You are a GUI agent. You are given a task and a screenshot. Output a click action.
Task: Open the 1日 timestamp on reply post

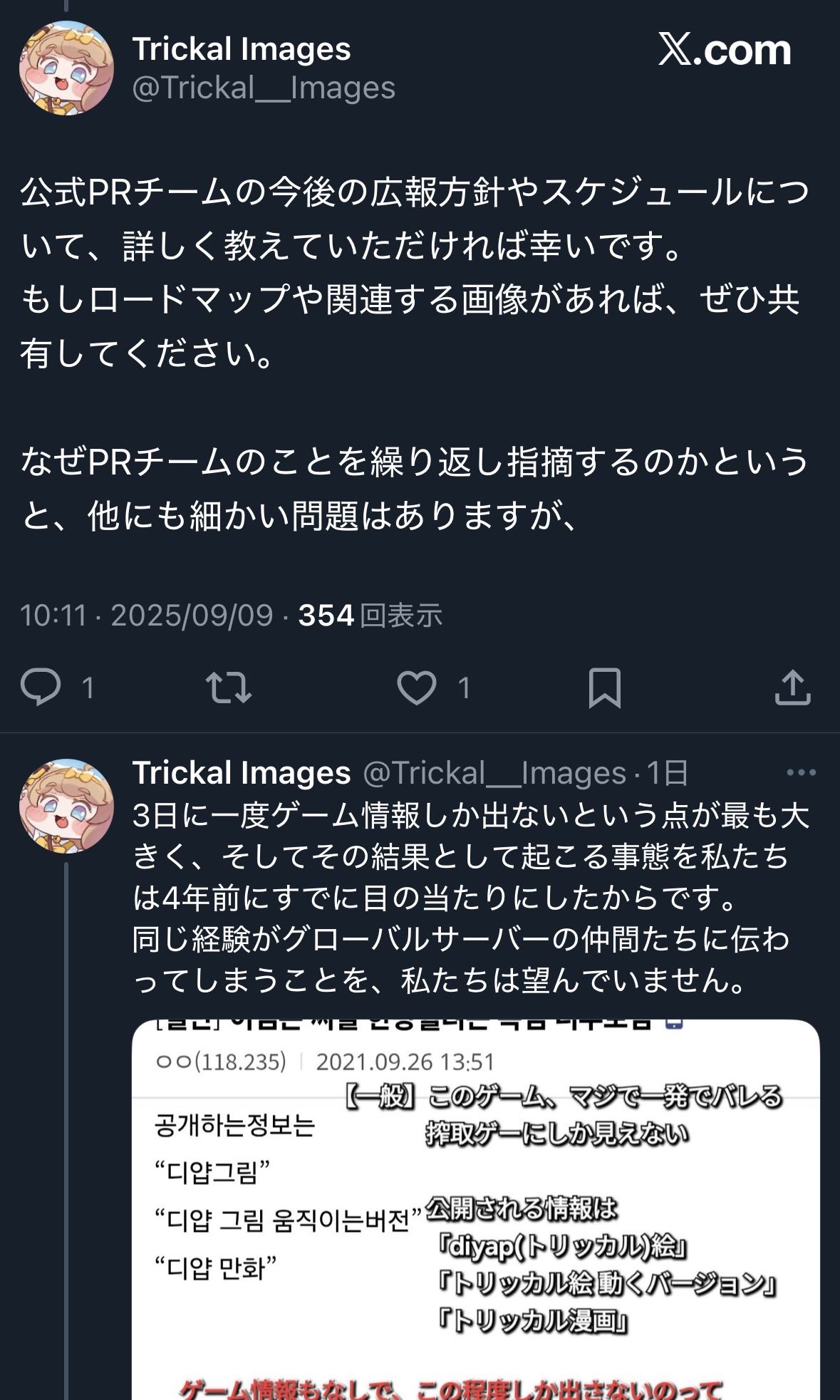tap(667, 773)
